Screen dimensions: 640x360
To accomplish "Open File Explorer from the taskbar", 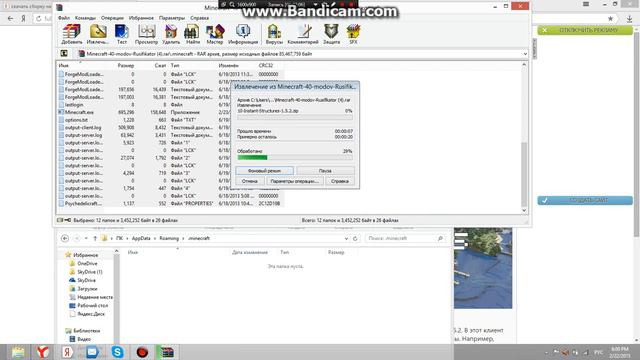I will [x=18, y=352].
